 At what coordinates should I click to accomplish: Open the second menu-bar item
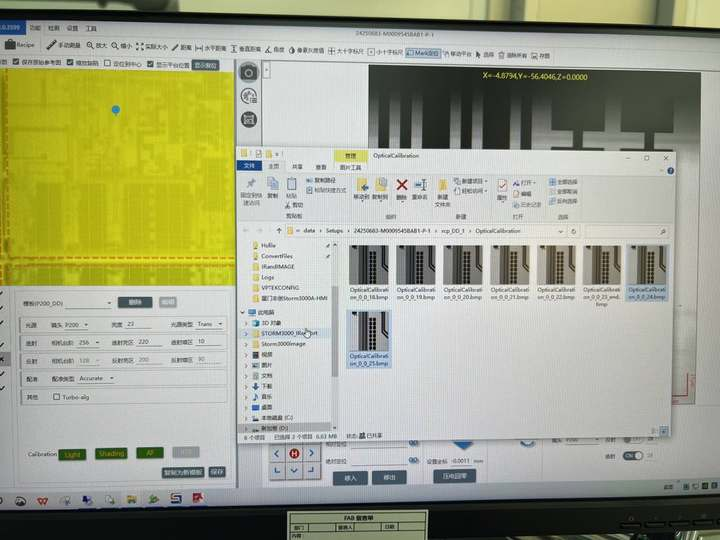pos(54,28)
